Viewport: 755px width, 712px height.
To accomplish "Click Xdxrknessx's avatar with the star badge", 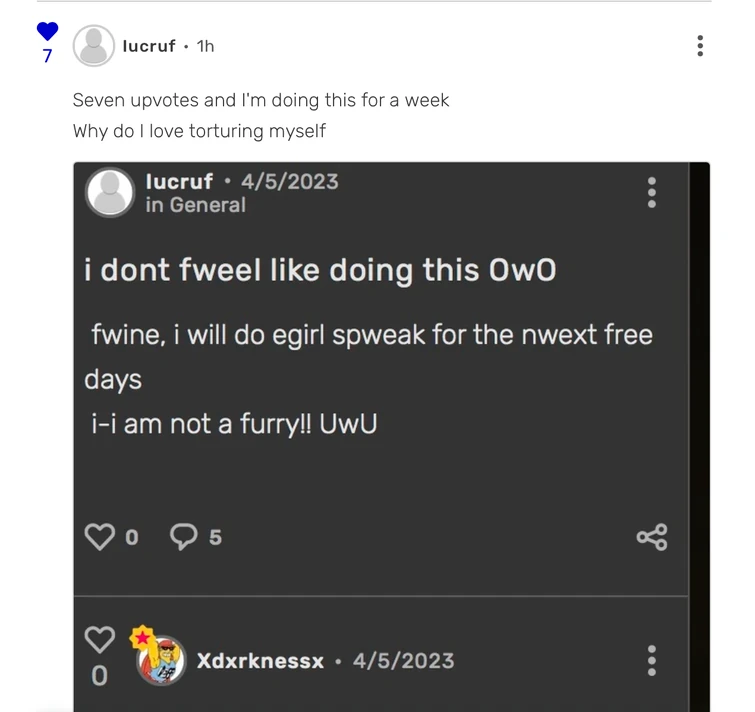I will [160, 660].
